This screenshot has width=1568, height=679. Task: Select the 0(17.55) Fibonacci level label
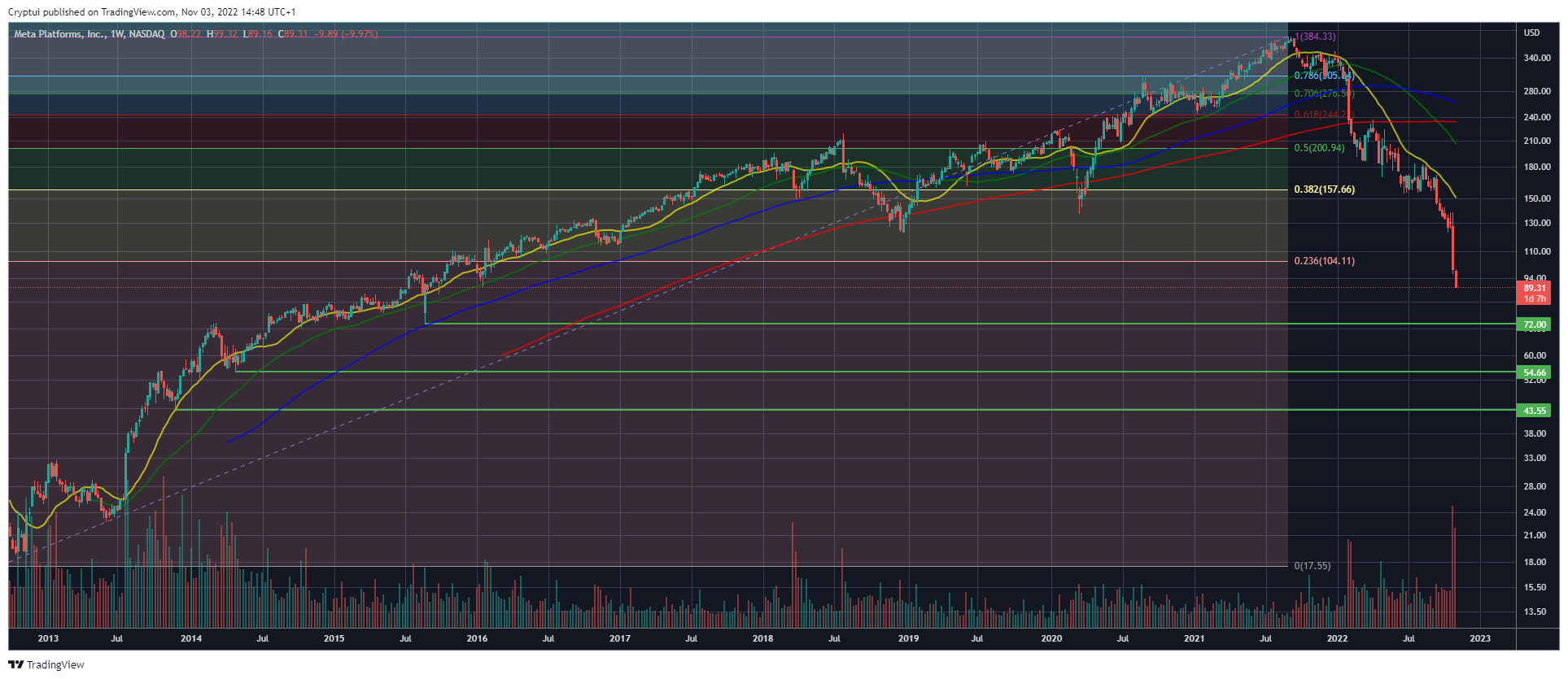[1312, 566]
